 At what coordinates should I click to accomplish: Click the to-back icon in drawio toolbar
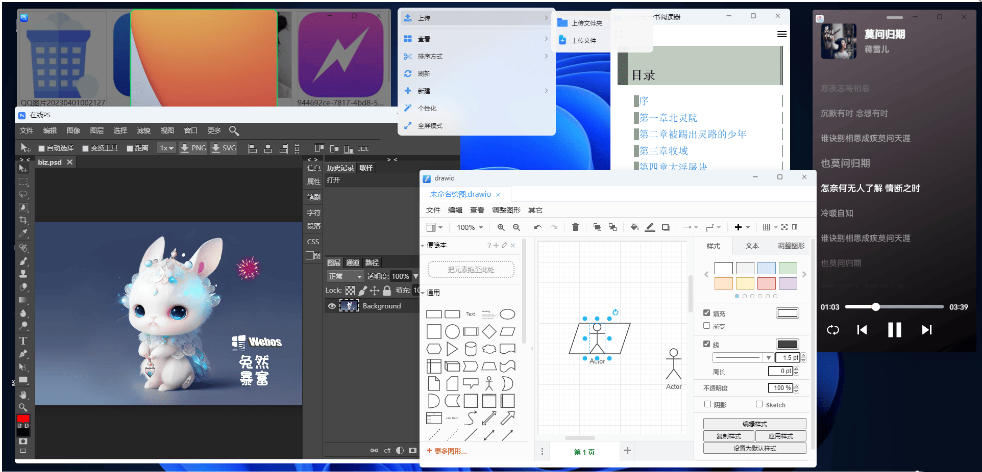612,227
